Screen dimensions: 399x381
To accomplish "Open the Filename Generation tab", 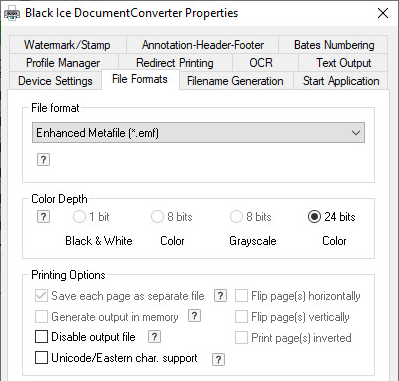I will click(235, 81).
